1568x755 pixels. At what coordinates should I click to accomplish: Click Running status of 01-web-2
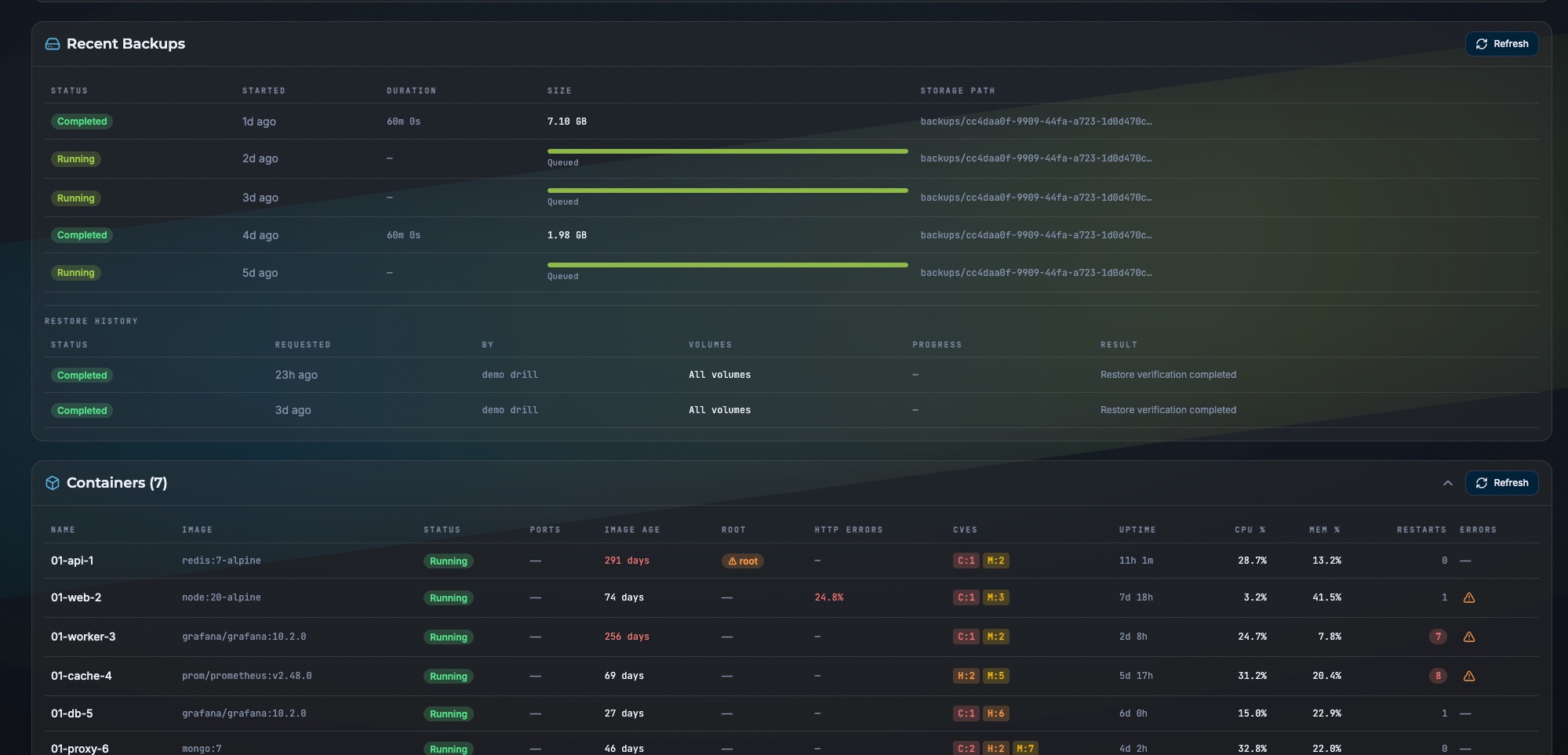click(x=448, y=598)
